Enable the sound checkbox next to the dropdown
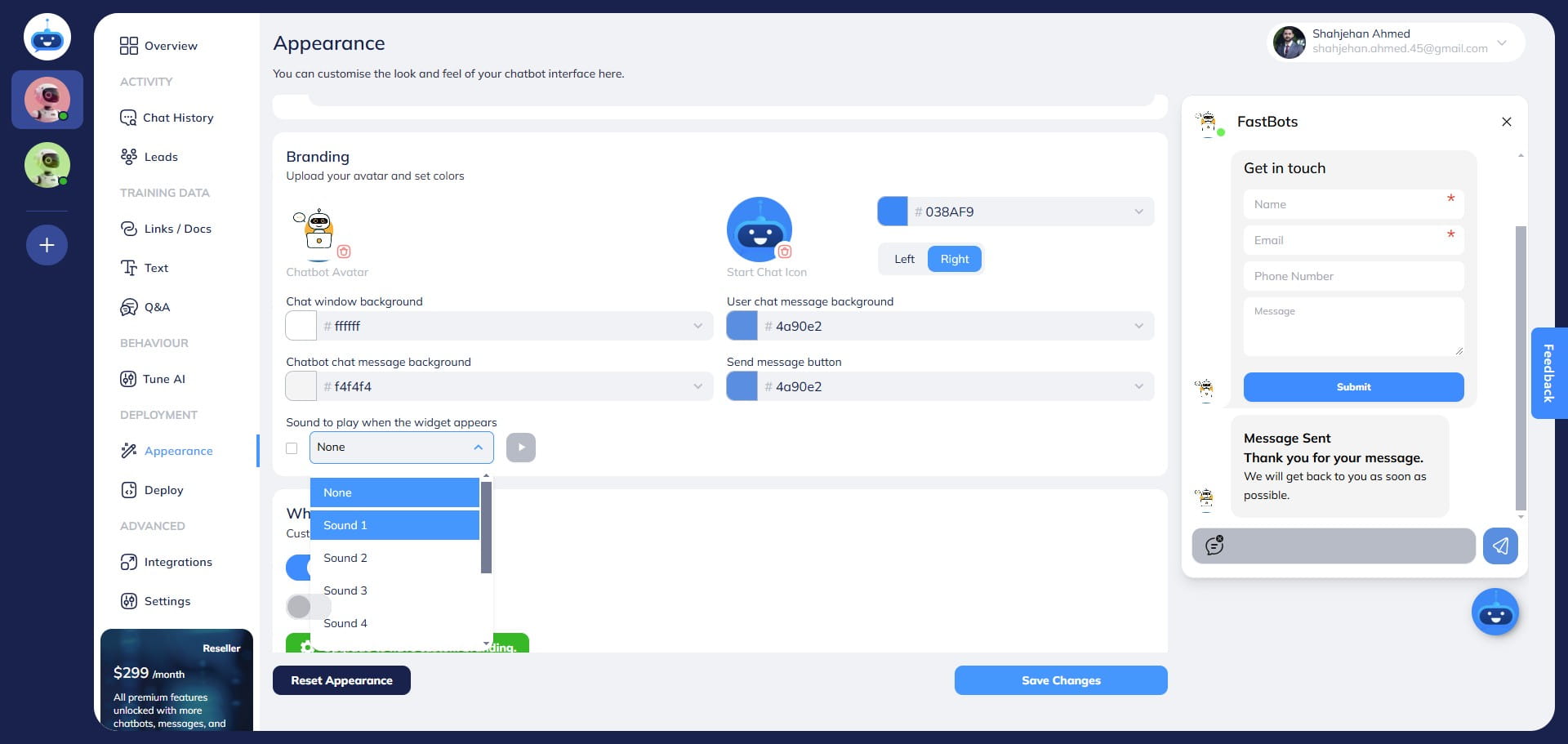Viewport: 1568px width, 744px height. tap(292, 448)
